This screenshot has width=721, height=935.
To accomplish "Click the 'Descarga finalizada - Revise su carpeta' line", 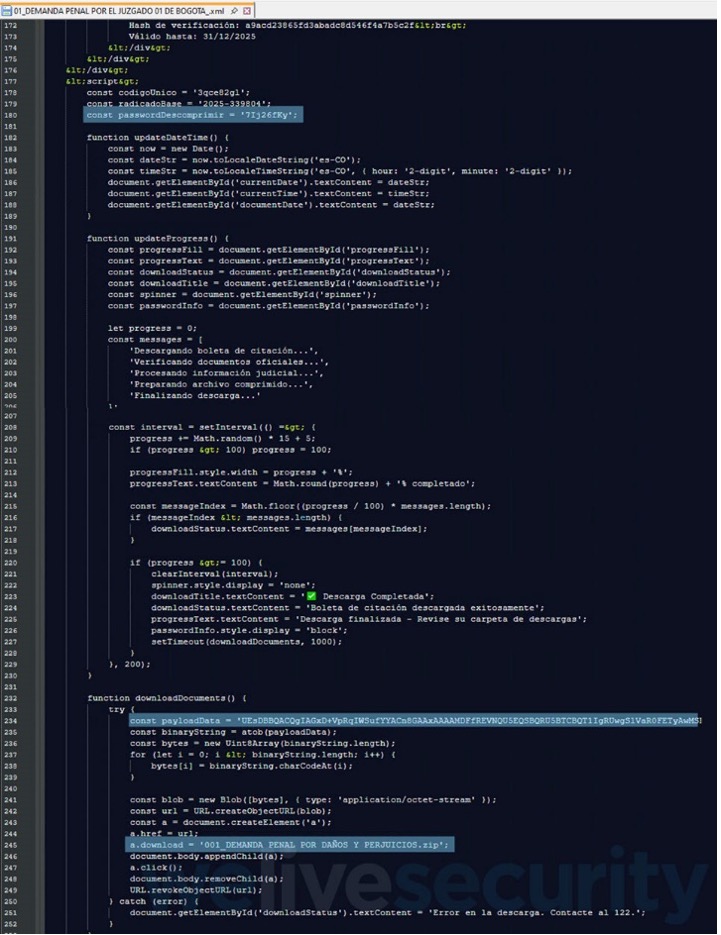I will 369,619.
